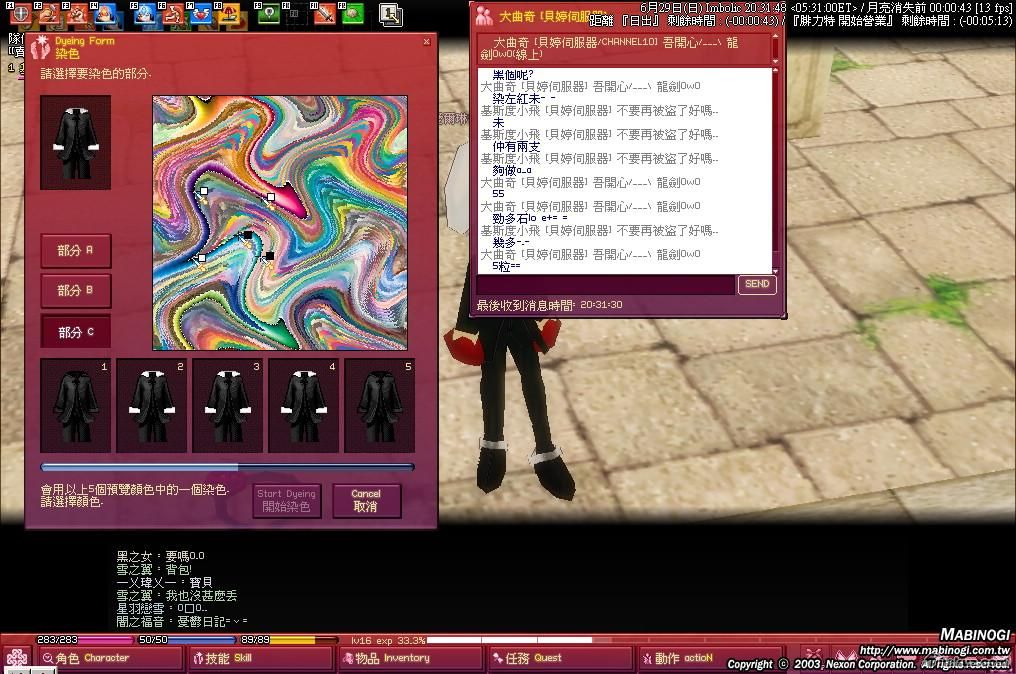1016x674 pixels.
Task: Choose color preview suit number 1
Action: [75, 405]
